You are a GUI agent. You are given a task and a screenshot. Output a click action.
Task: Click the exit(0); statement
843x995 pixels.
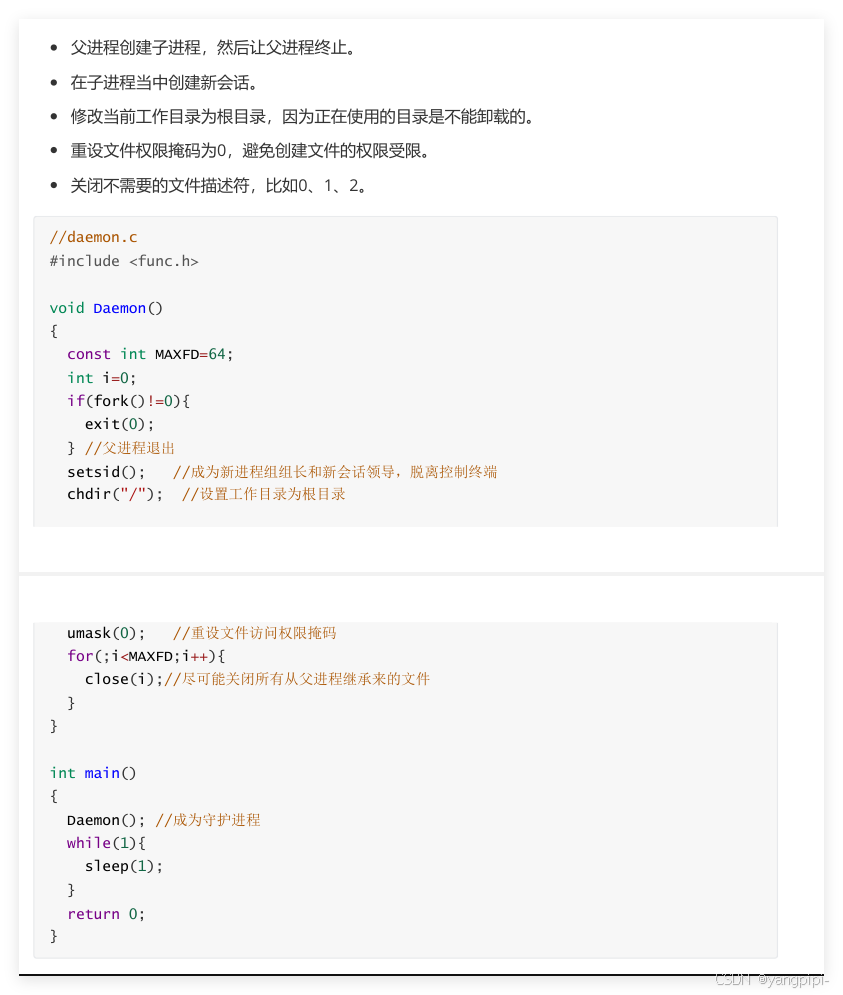click(x=119, y=424)
